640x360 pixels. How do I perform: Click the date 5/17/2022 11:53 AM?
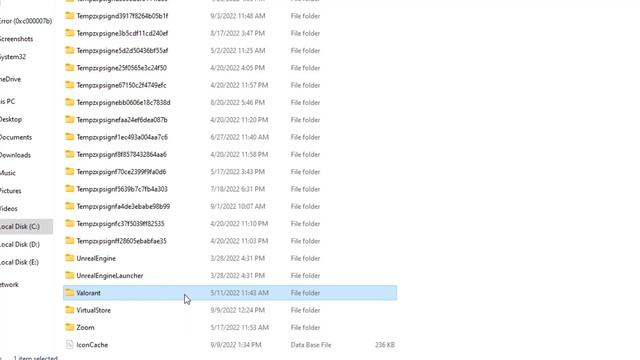point(240,327)
